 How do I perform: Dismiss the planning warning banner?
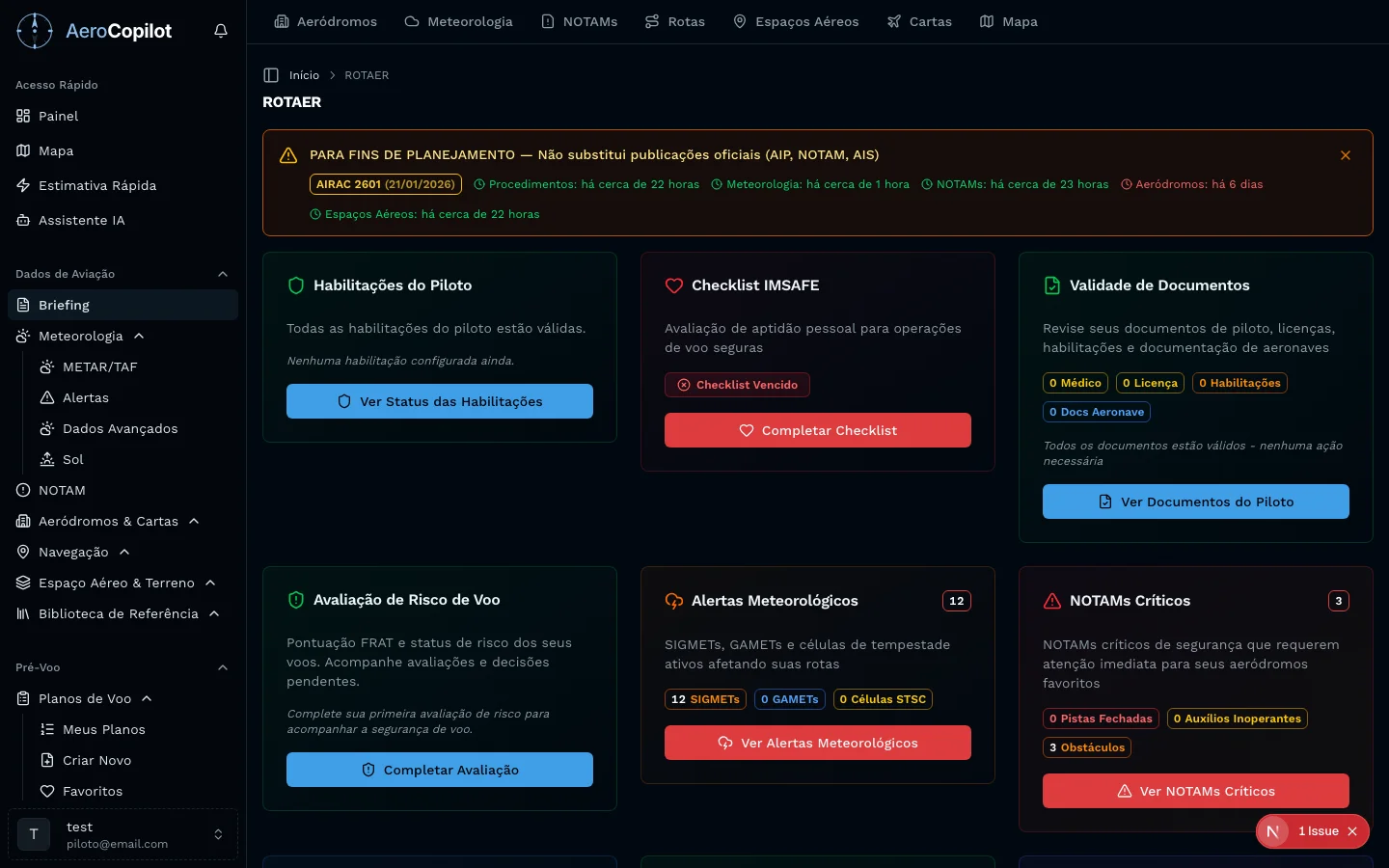click(x=1345, y=155)
